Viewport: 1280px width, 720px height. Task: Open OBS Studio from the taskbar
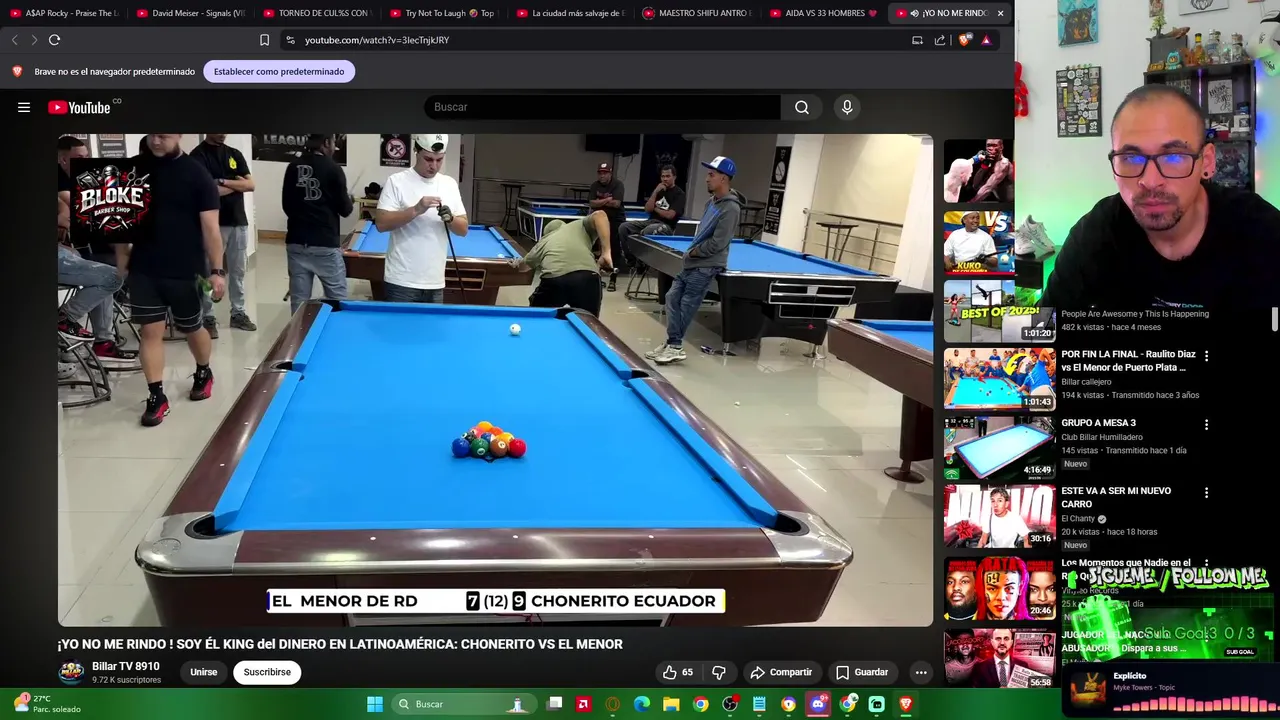point(730,704)
